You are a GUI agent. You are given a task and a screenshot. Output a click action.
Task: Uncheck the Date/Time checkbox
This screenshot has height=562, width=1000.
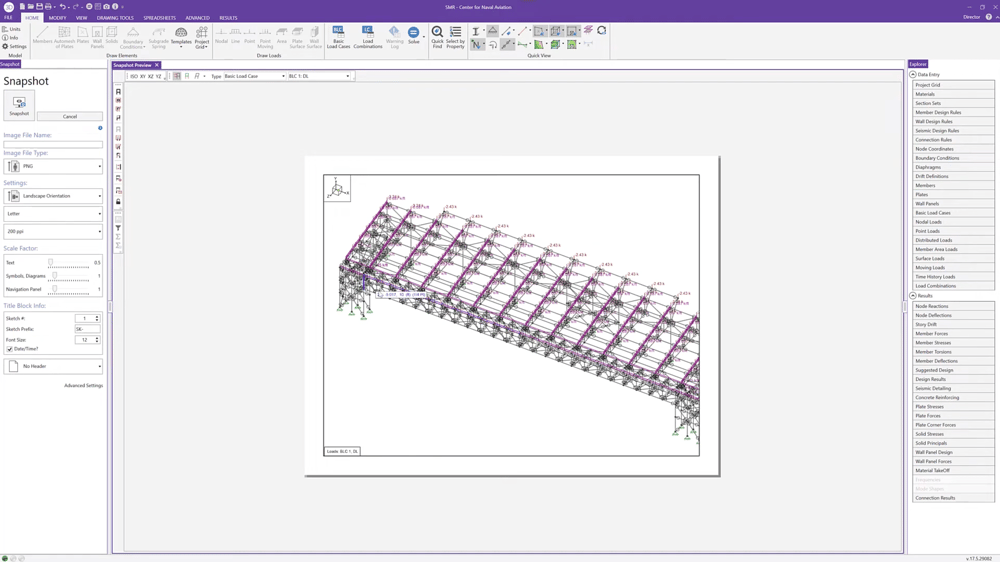10,349
